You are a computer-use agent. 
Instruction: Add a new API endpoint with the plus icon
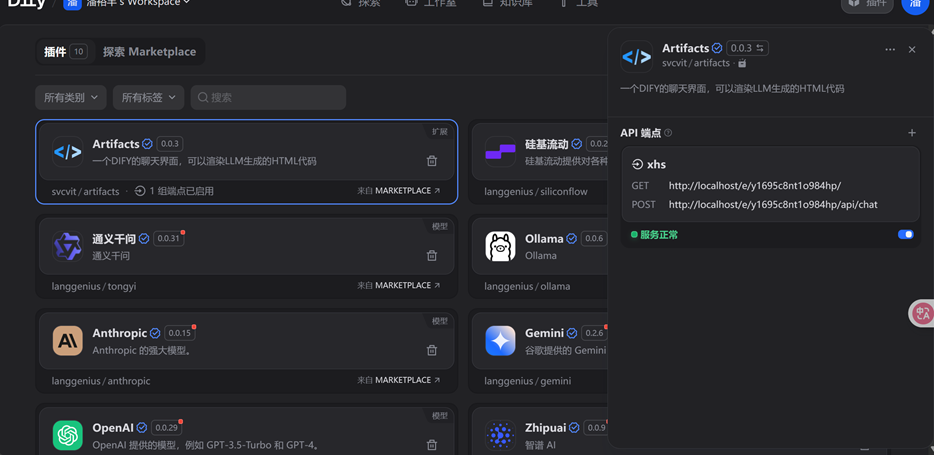click(x=911, y=133)
